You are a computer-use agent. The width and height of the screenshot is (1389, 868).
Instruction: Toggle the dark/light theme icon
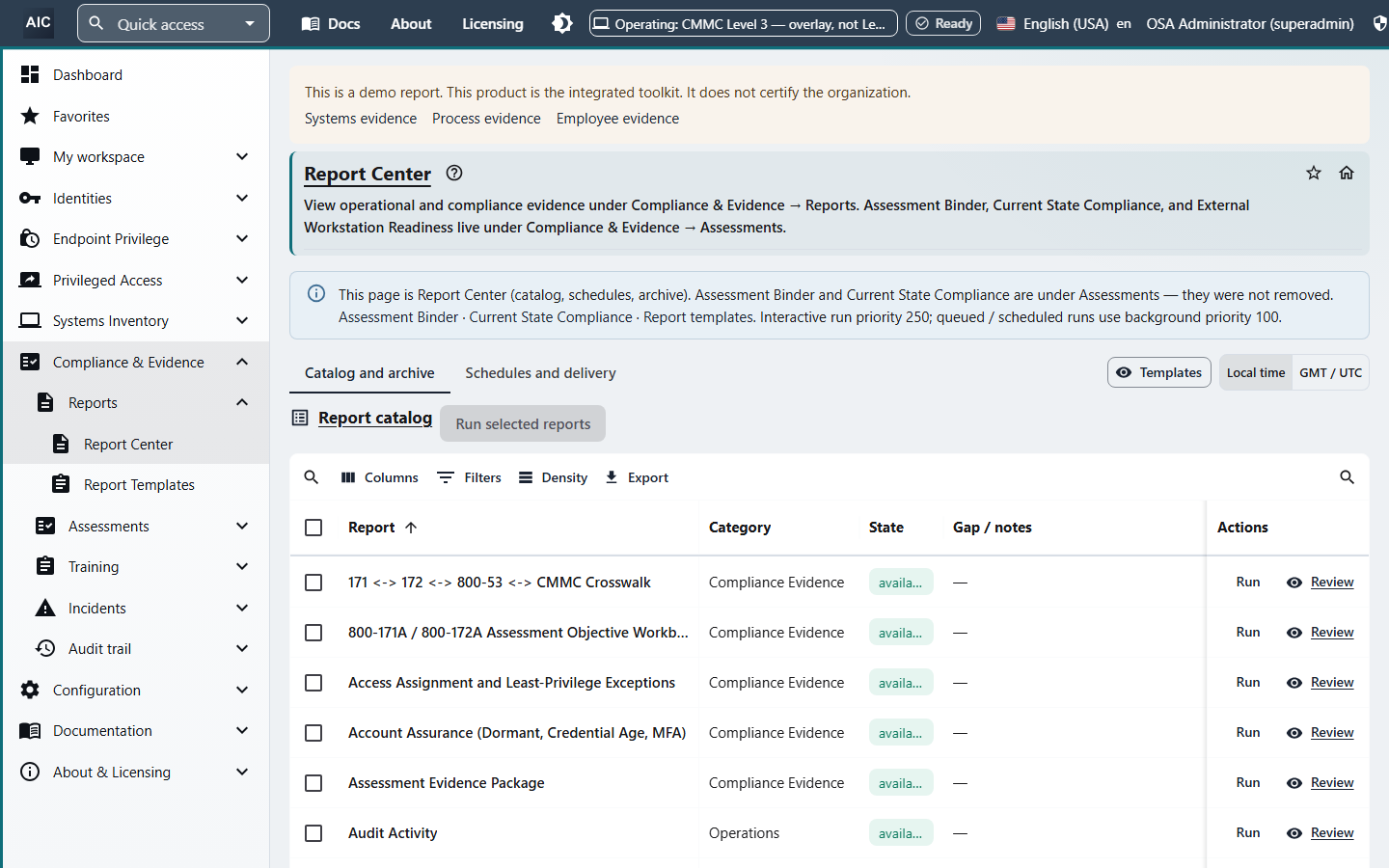point(562,23)
